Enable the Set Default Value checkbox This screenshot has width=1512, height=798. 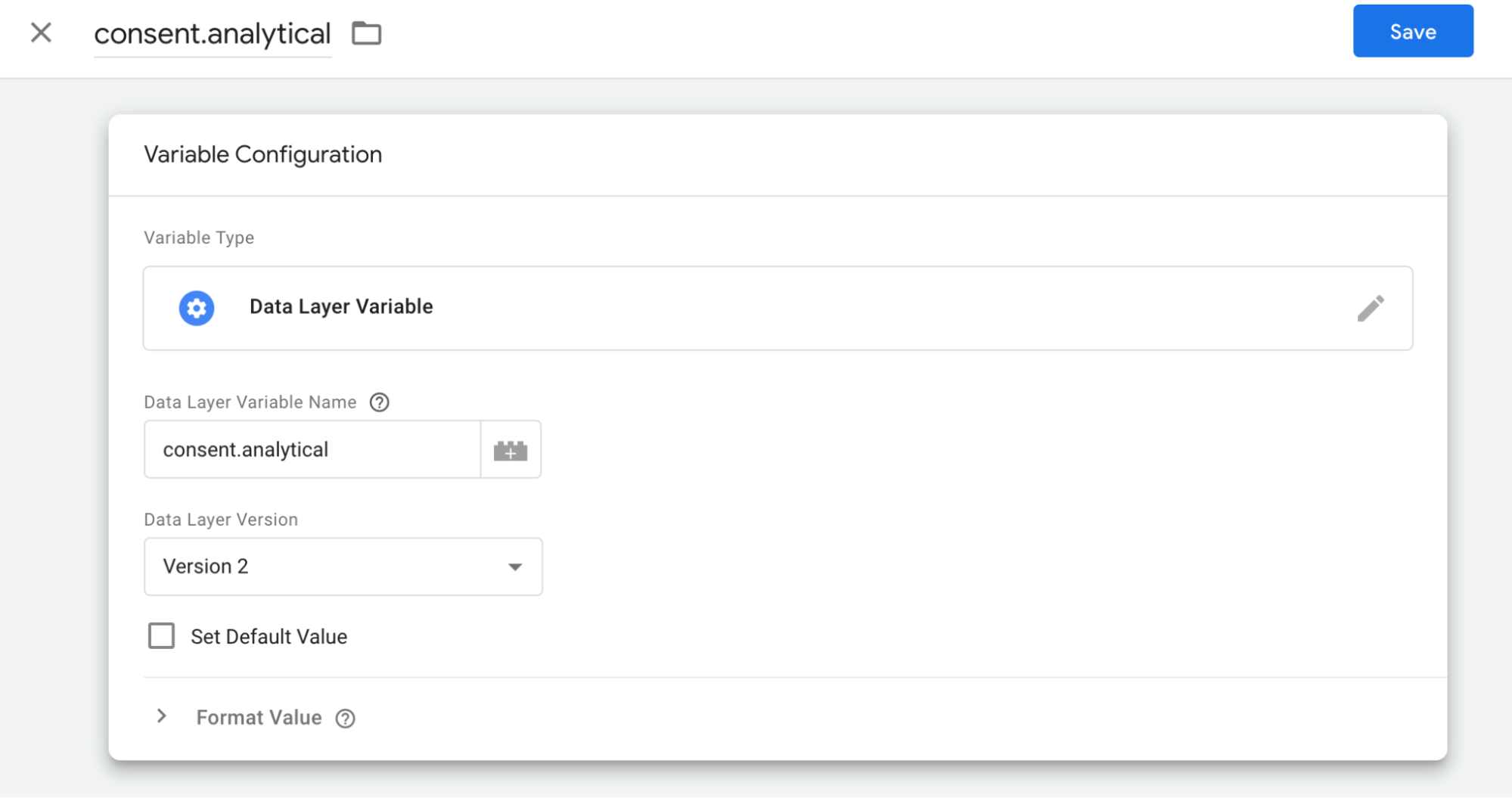tap(161, 636)
